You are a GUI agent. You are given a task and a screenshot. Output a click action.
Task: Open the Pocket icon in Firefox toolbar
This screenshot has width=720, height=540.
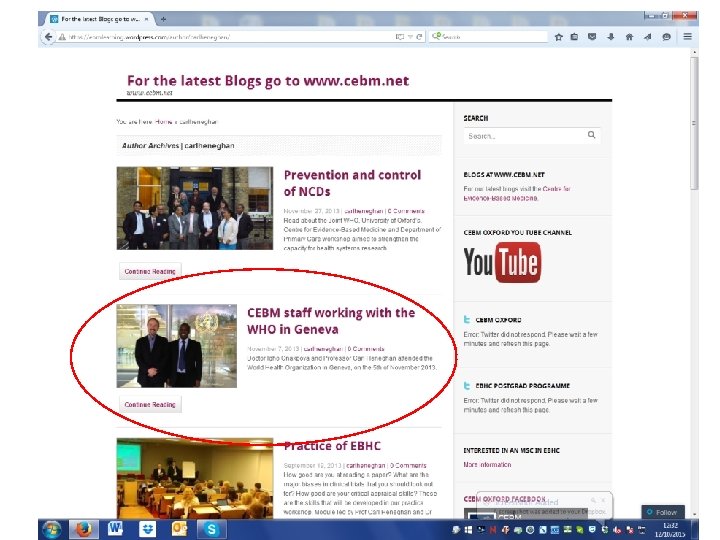tap(592, 37)
